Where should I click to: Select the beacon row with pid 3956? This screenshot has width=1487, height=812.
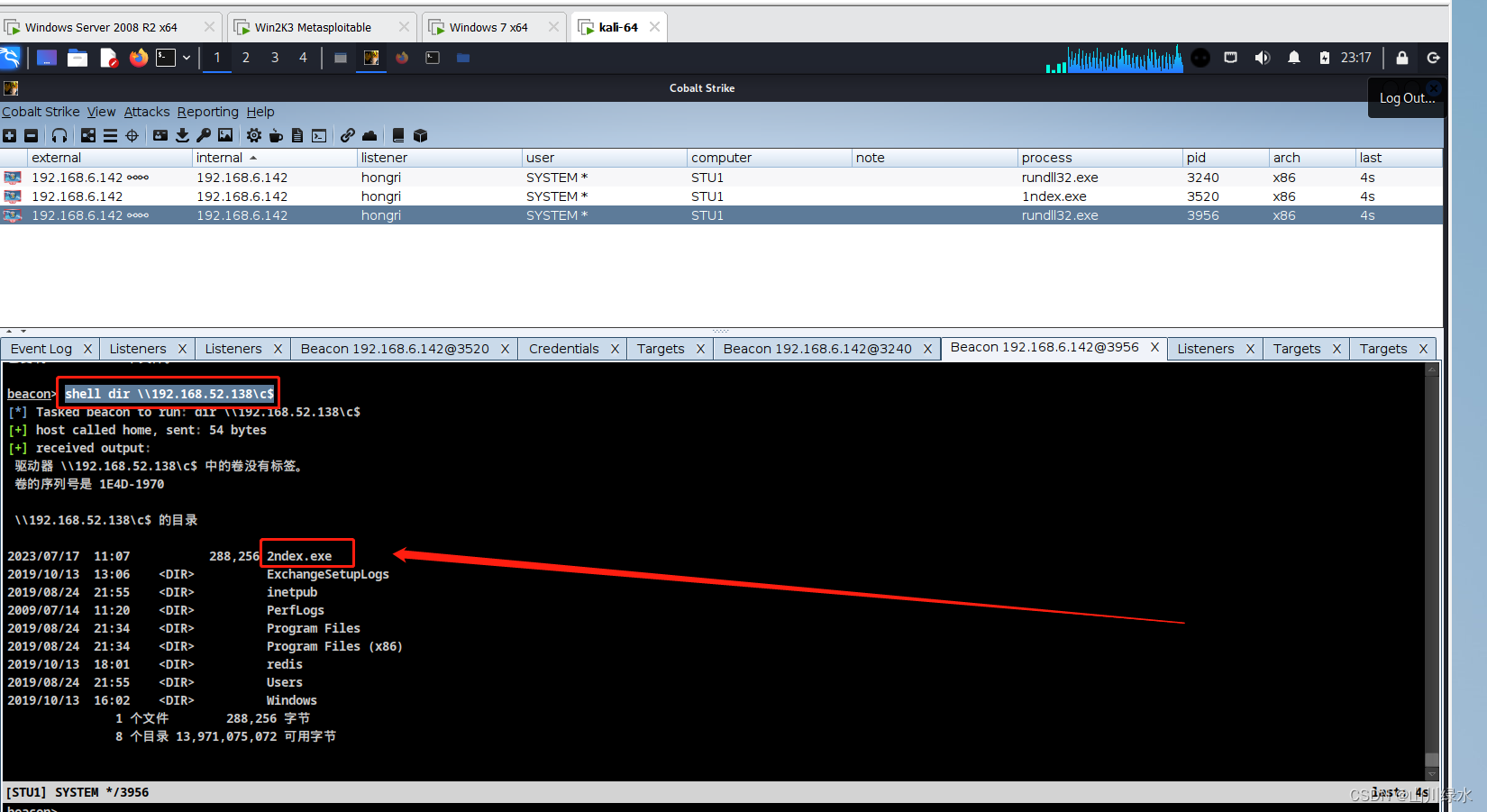[721, 215]
